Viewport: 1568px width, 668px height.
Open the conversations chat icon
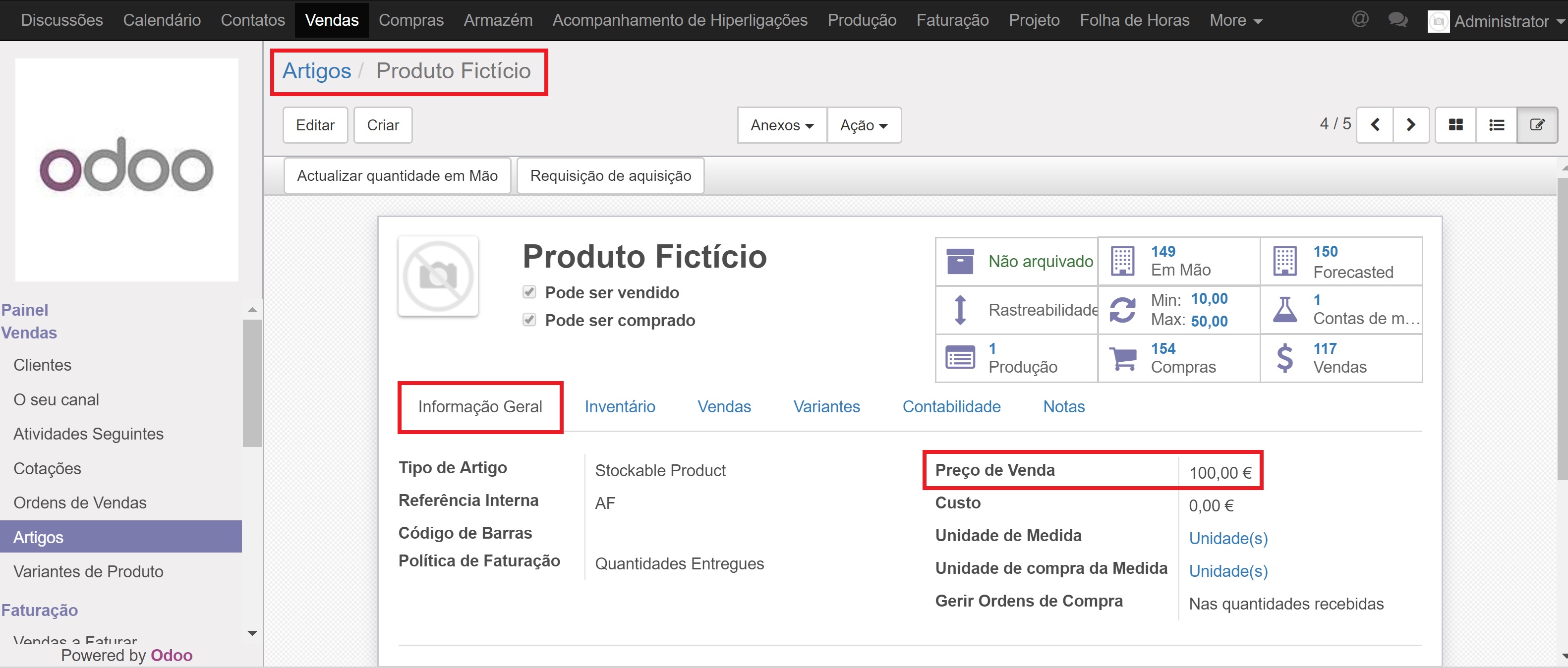(x=1397, y=20)
